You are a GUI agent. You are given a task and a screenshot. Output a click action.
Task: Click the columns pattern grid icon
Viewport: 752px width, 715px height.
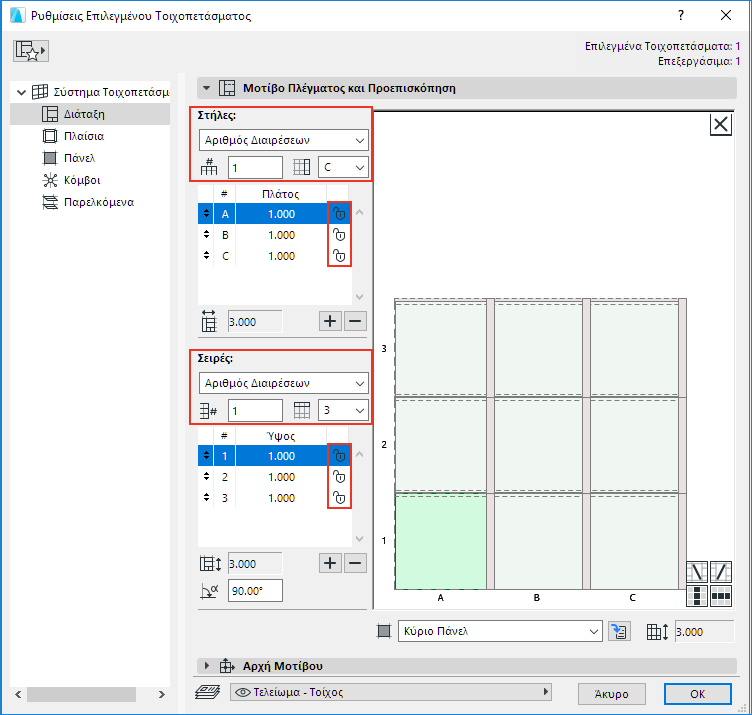(302, 167)
